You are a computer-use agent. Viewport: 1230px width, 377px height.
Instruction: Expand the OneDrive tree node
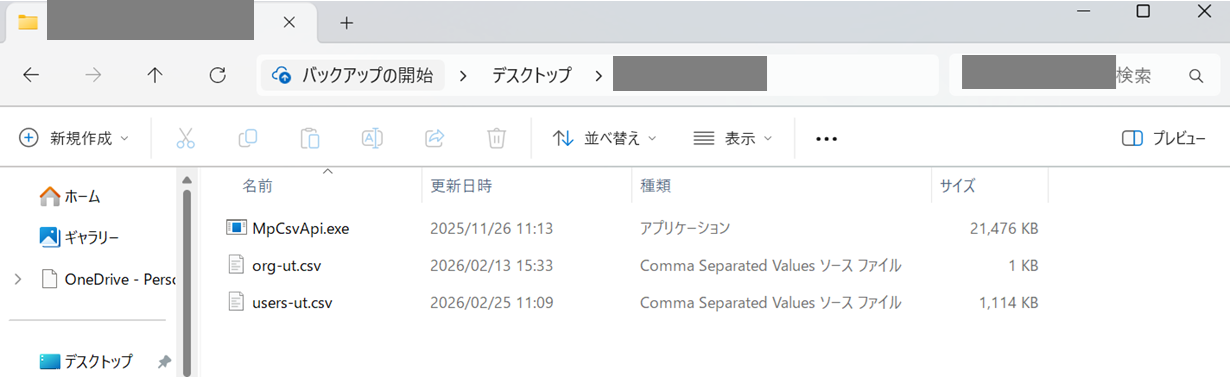click(18, 279)
